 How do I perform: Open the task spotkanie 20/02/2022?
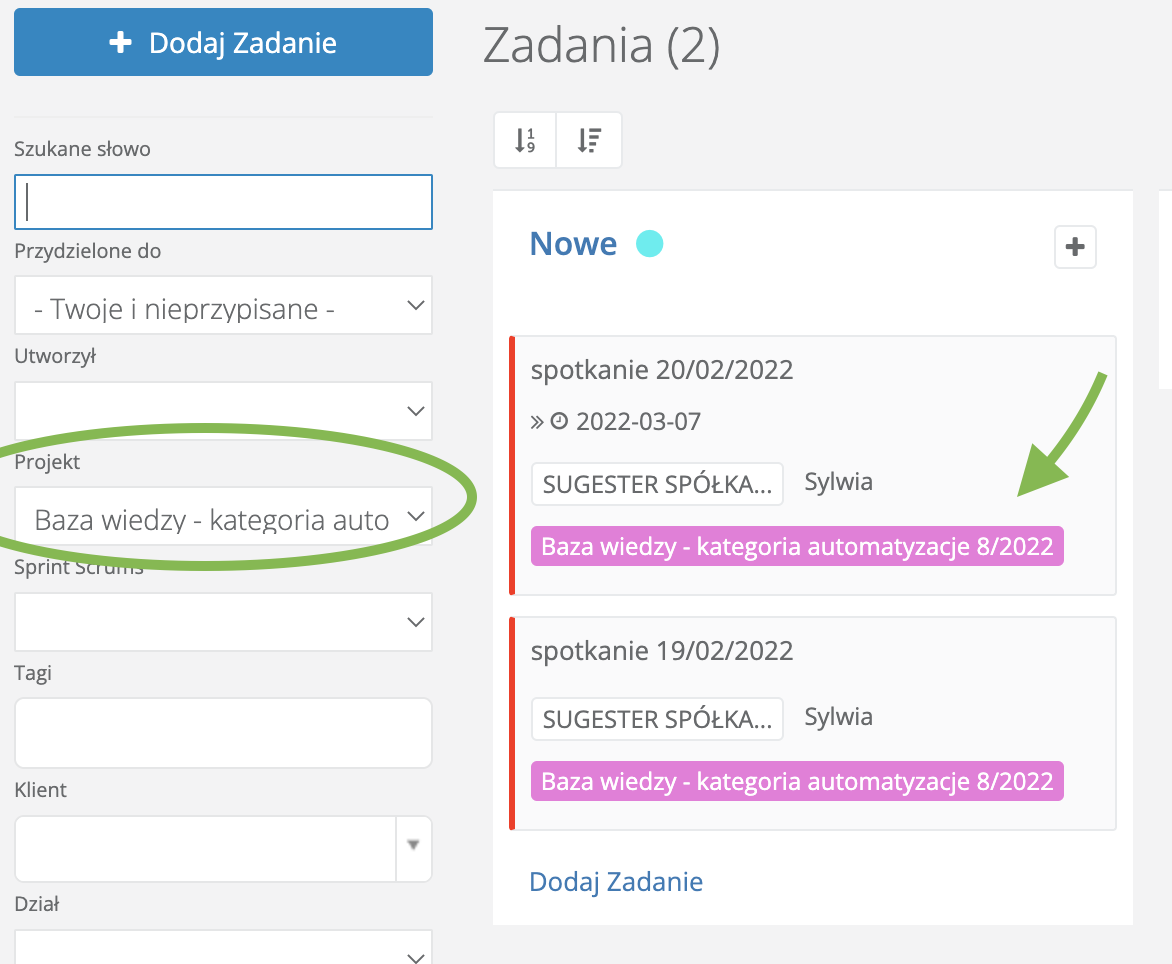click(x=662, y=370)
